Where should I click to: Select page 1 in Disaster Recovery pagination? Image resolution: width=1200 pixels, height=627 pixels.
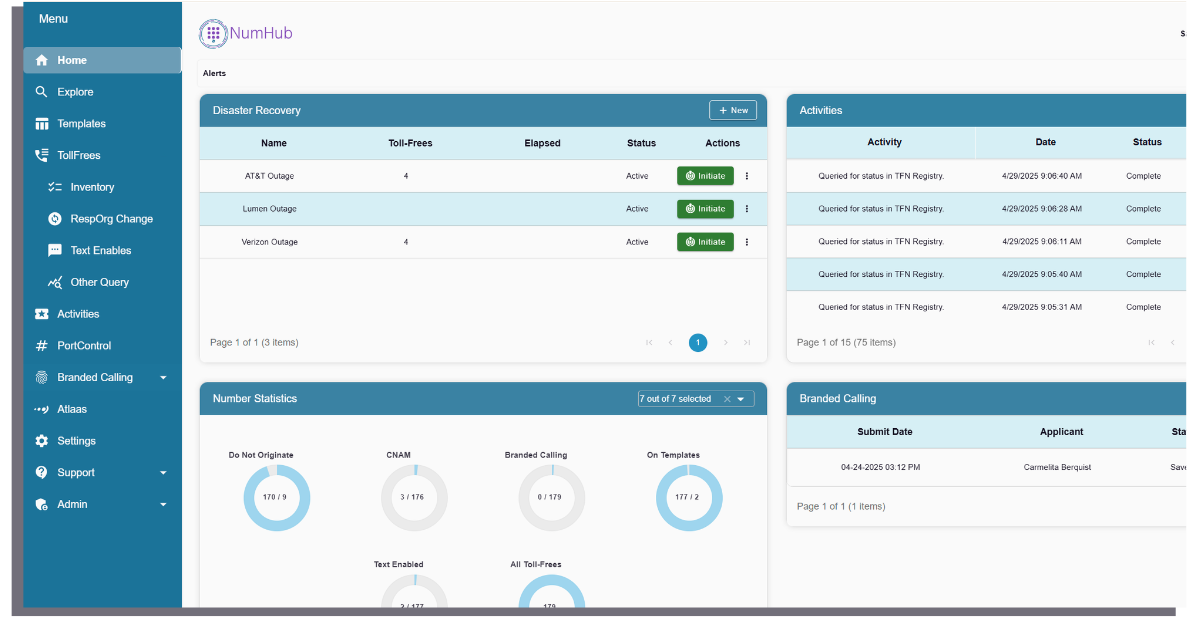(698, 342)
